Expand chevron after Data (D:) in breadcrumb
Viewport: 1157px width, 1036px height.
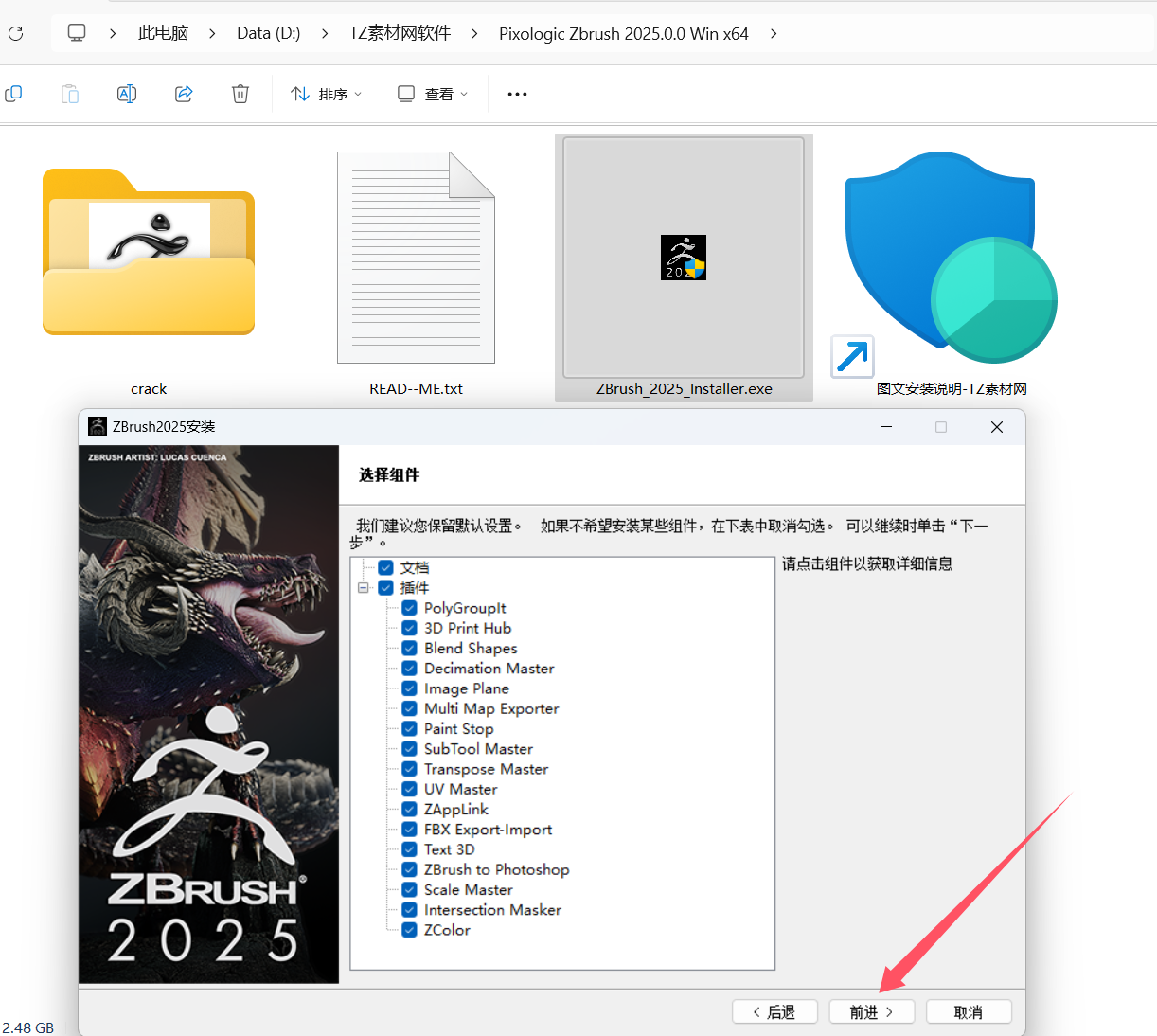click(x=325, y=33)
